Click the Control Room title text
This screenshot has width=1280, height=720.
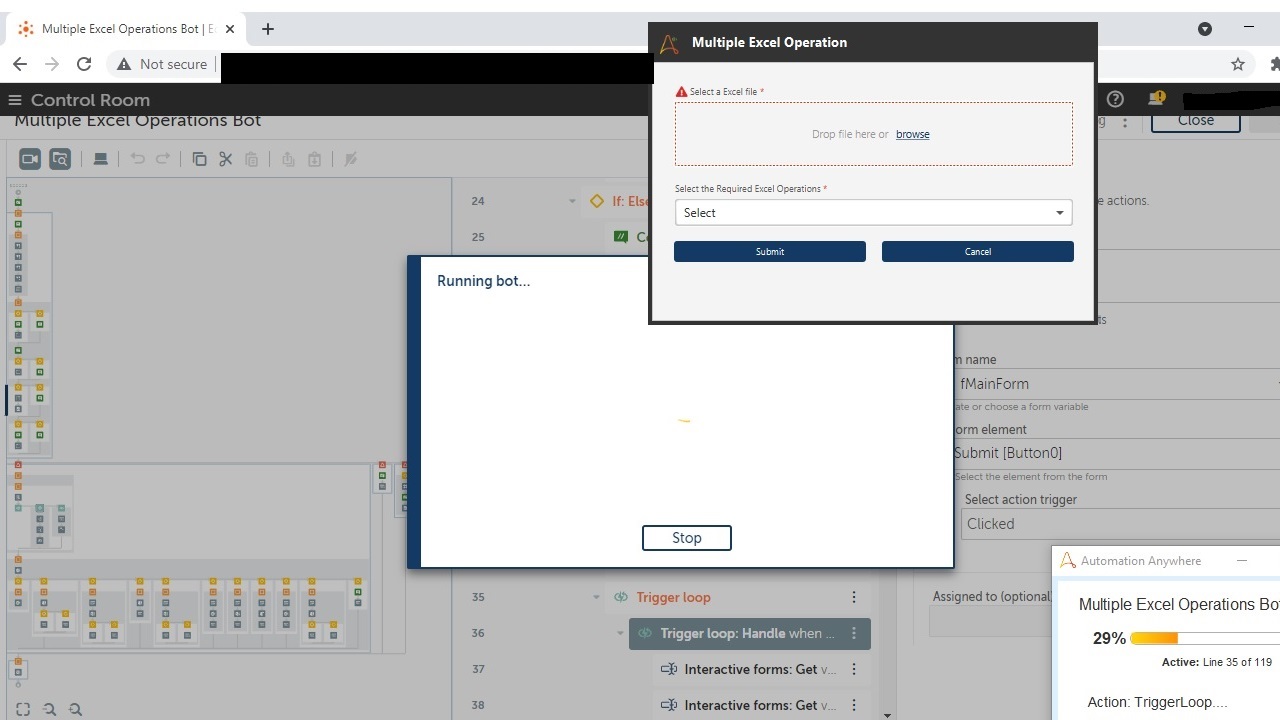[x=90, y=100]
